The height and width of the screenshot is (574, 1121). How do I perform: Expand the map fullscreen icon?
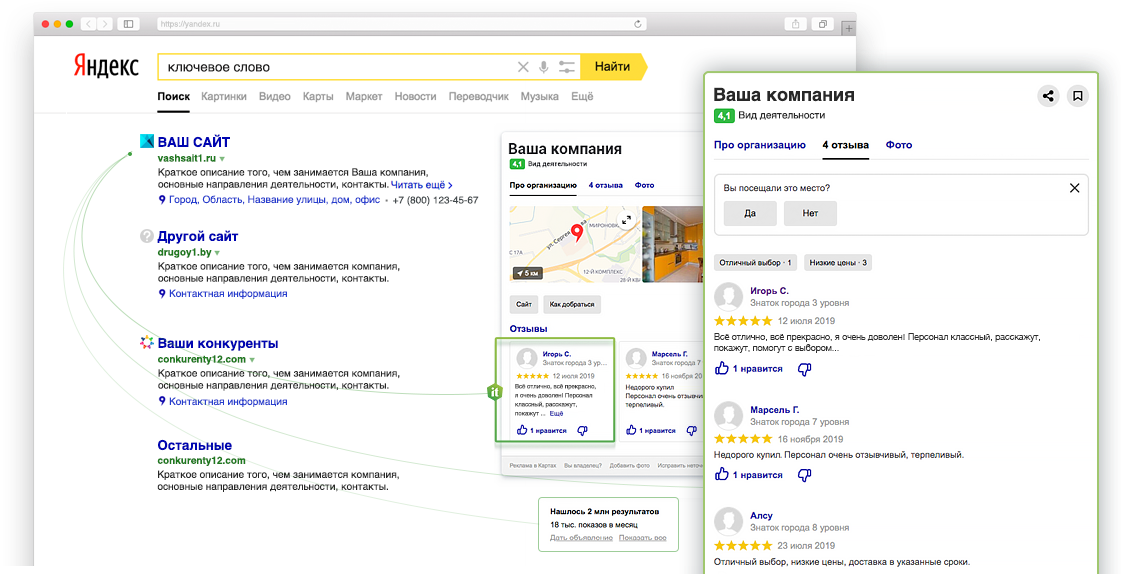(626, 221)
